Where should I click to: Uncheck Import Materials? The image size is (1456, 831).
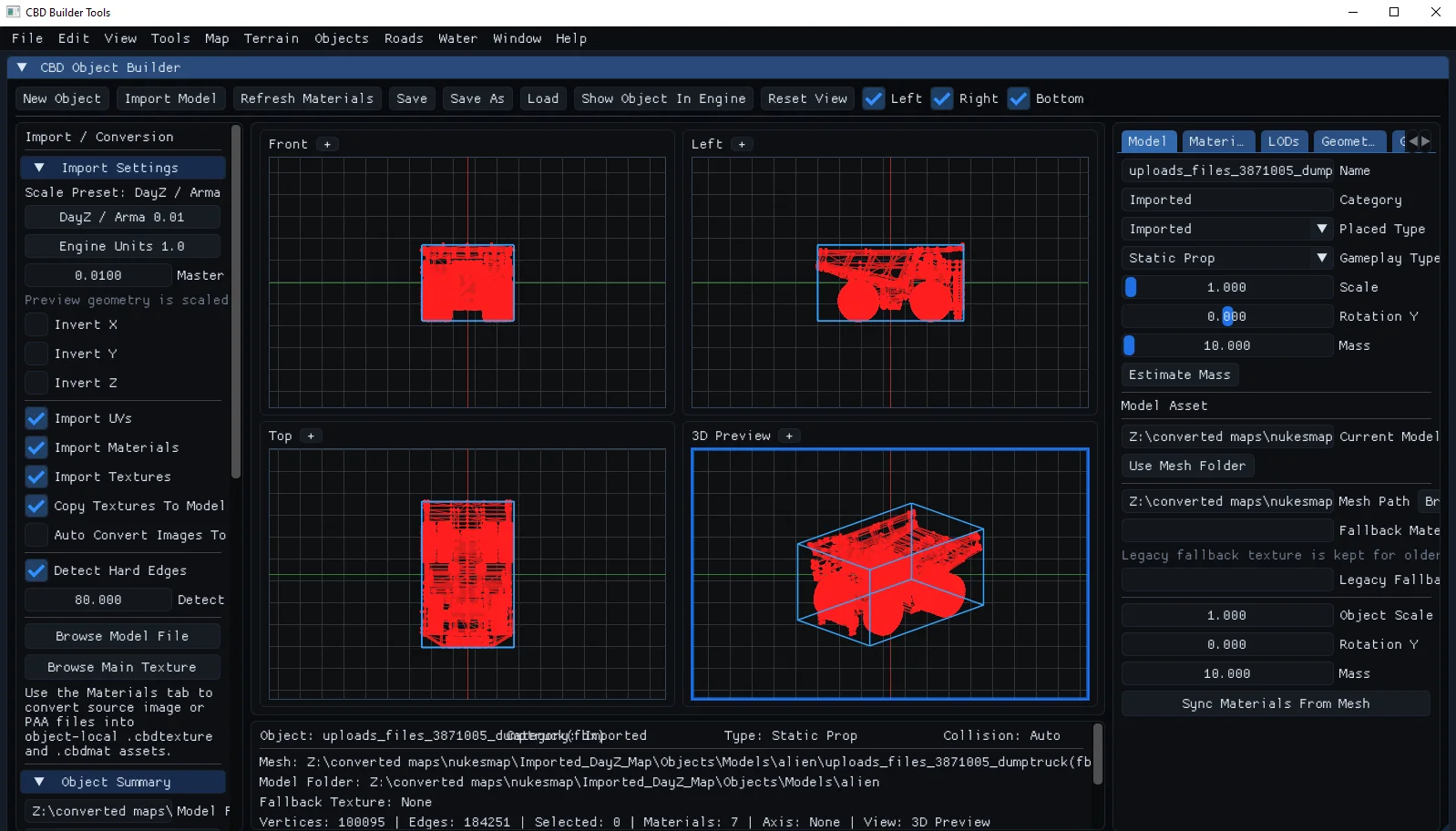pos(36,447)
